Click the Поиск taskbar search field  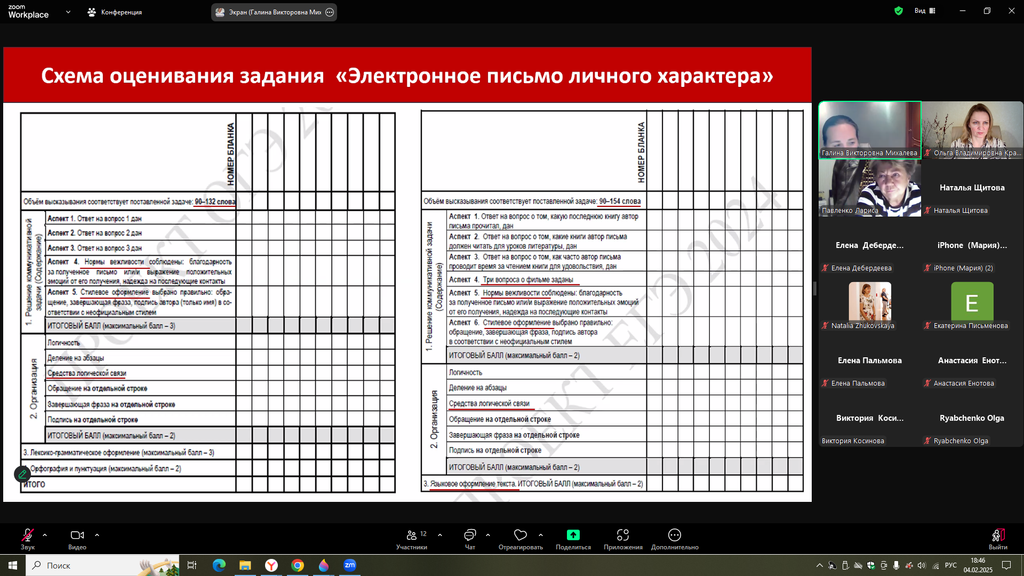(x=103, y=565)
